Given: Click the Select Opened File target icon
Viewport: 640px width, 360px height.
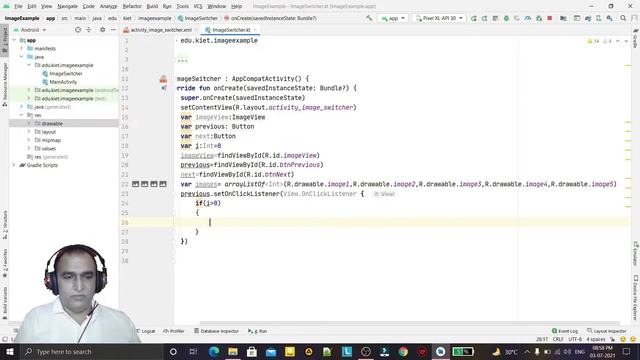Looking at the screenshot, I should click(78, 30).
